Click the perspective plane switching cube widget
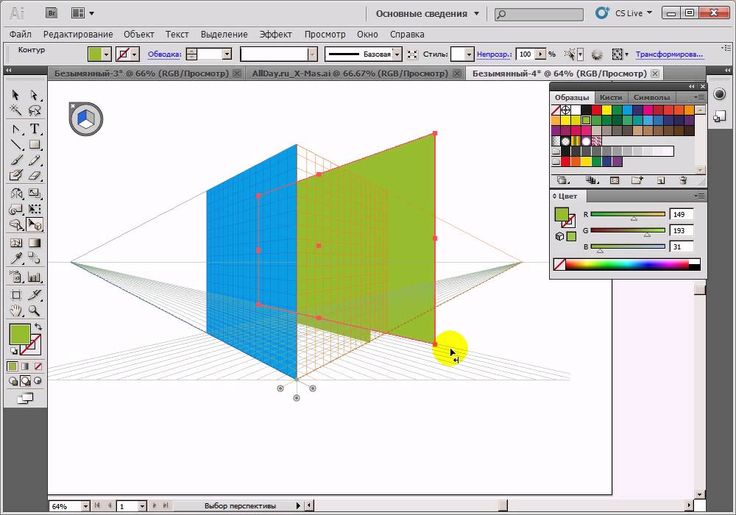 point(86,118)
